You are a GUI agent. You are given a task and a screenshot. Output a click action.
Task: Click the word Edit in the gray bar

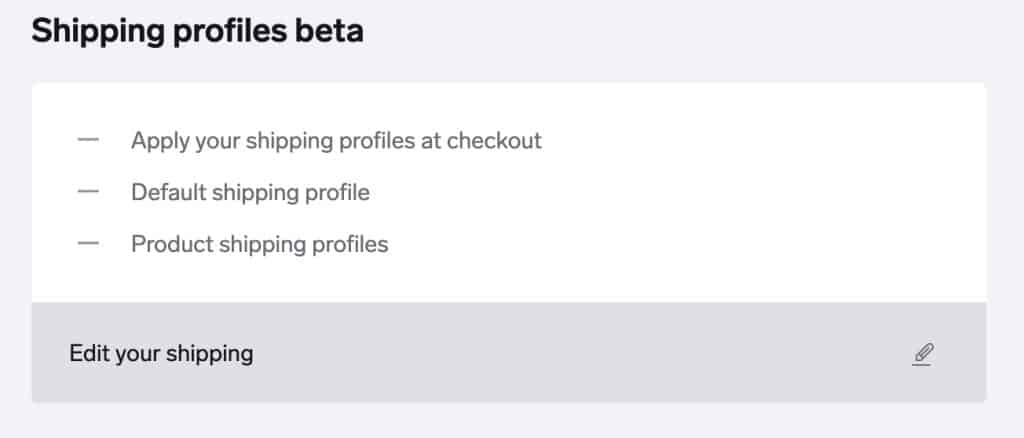86,353
